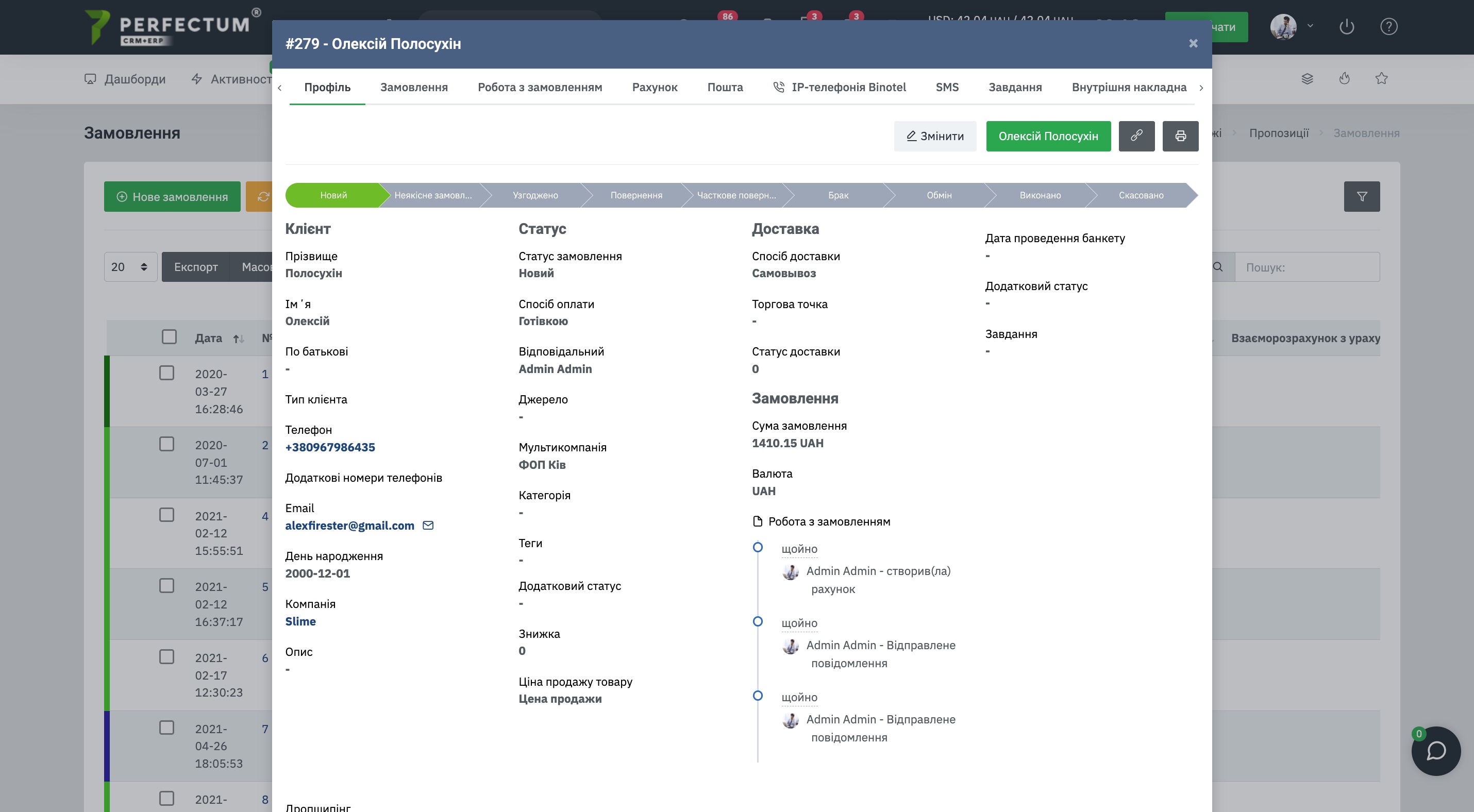Open the chat bubble widget
The height and width of the screenshot is (812, 1474).
1436,751
